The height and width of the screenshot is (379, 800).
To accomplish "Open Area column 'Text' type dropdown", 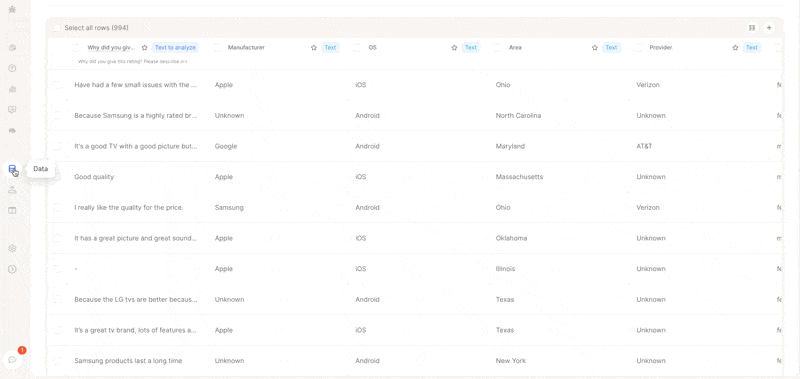I will pyautogui.click(x=611, y=47).
